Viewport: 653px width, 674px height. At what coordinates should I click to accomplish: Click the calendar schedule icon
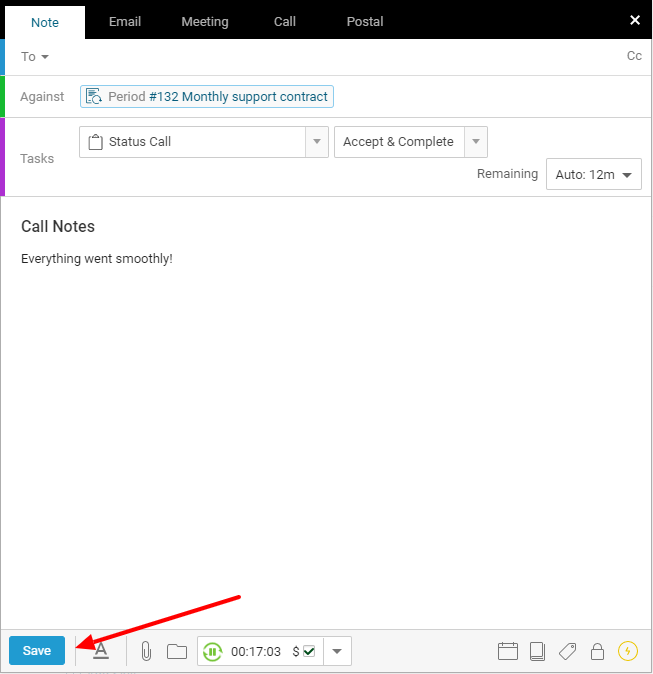(x=508, y=652)
